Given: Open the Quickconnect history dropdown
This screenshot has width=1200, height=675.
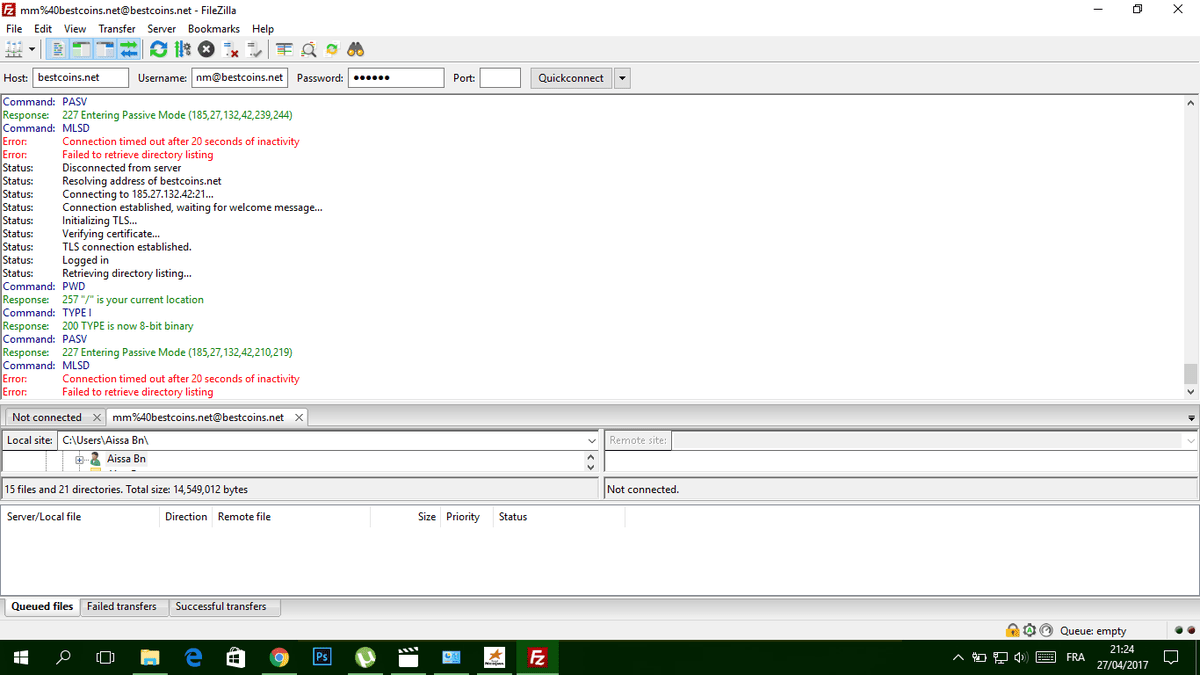Looking at the screenshot, I should click(x=622, y=78).
